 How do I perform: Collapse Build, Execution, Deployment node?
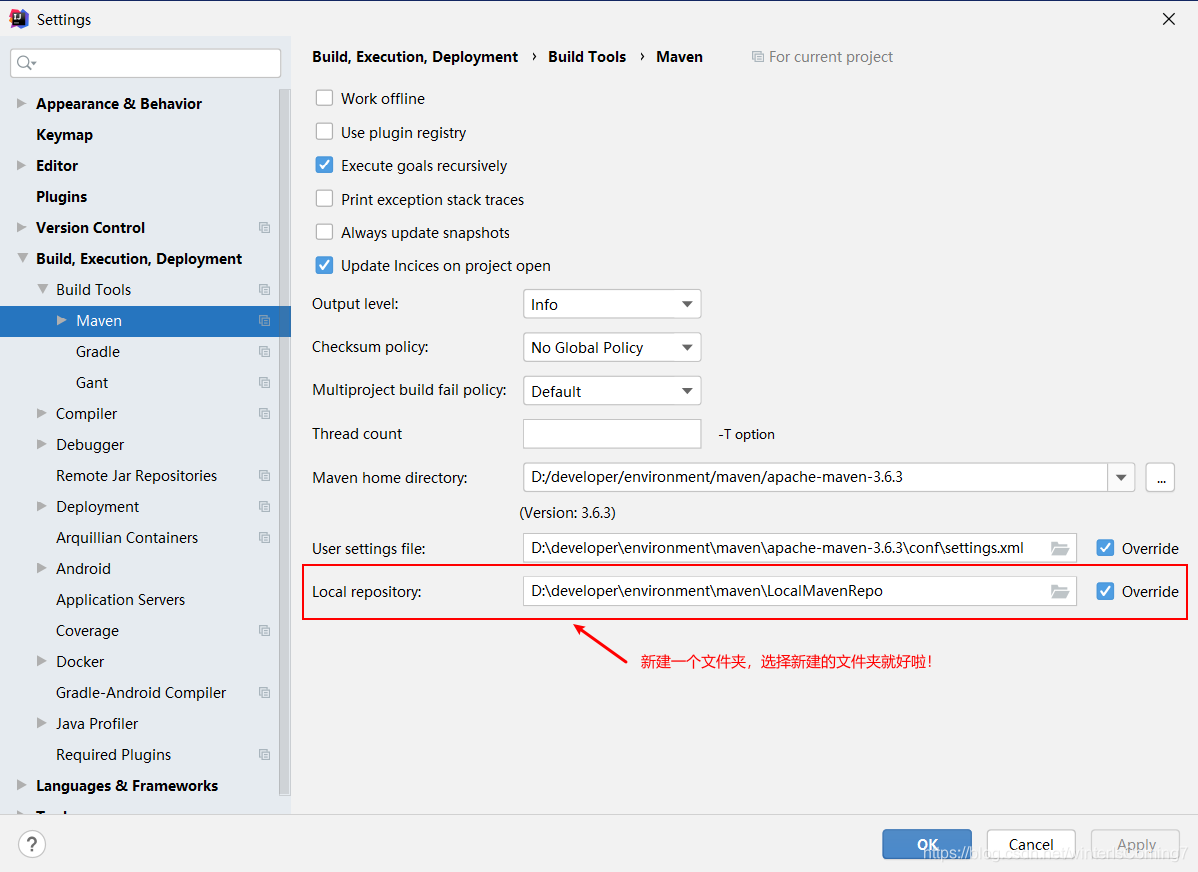pyautogui.click(x=22, y=258)
